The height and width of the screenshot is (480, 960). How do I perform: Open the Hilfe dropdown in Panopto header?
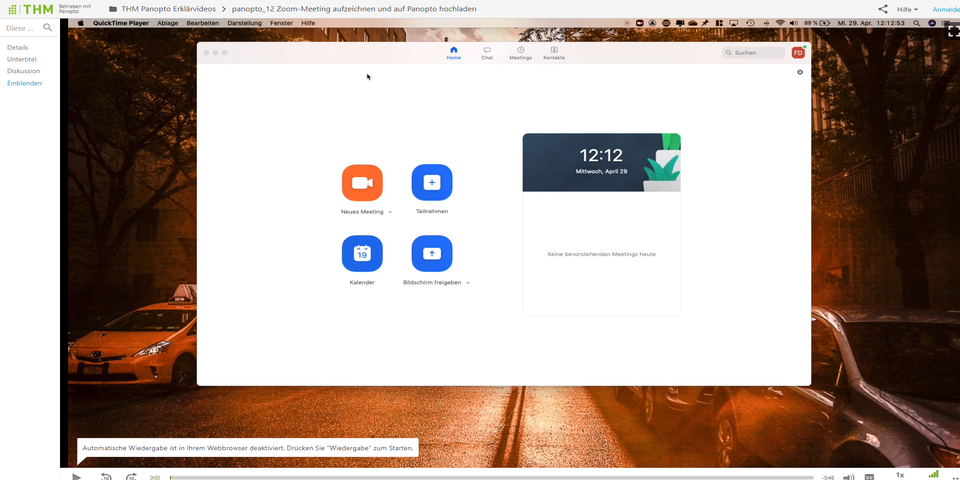(907, 9)
